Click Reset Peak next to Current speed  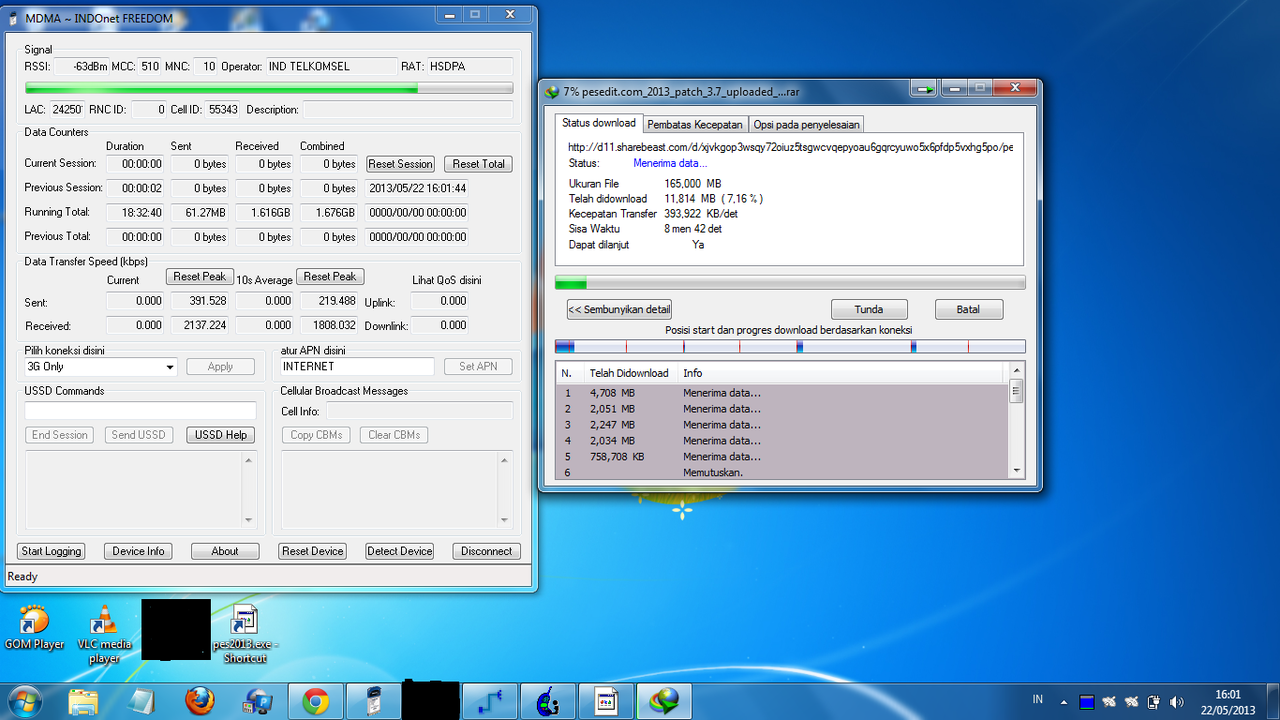pos(200,277)
